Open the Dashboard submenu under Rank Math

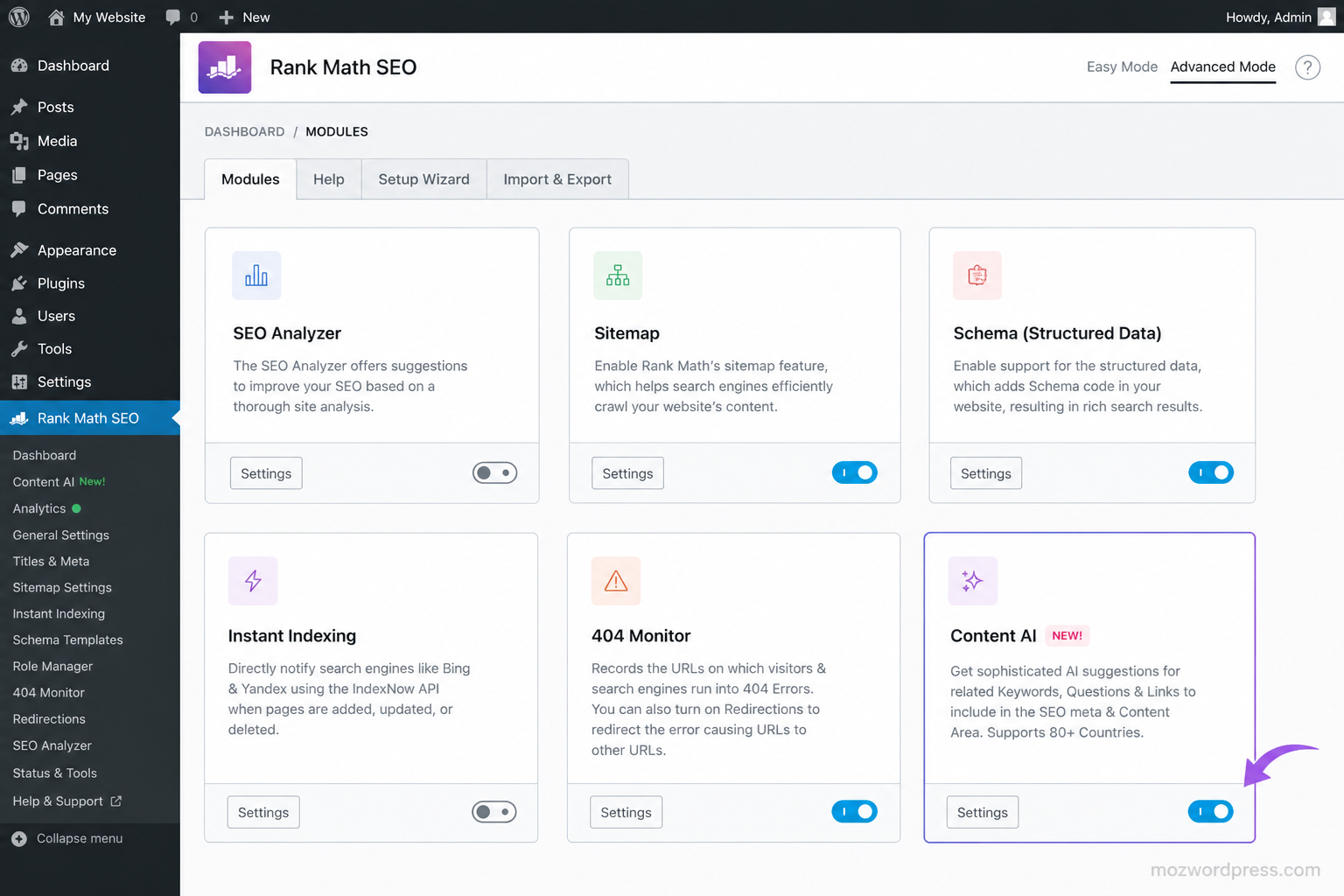click(x=44, y=456)
